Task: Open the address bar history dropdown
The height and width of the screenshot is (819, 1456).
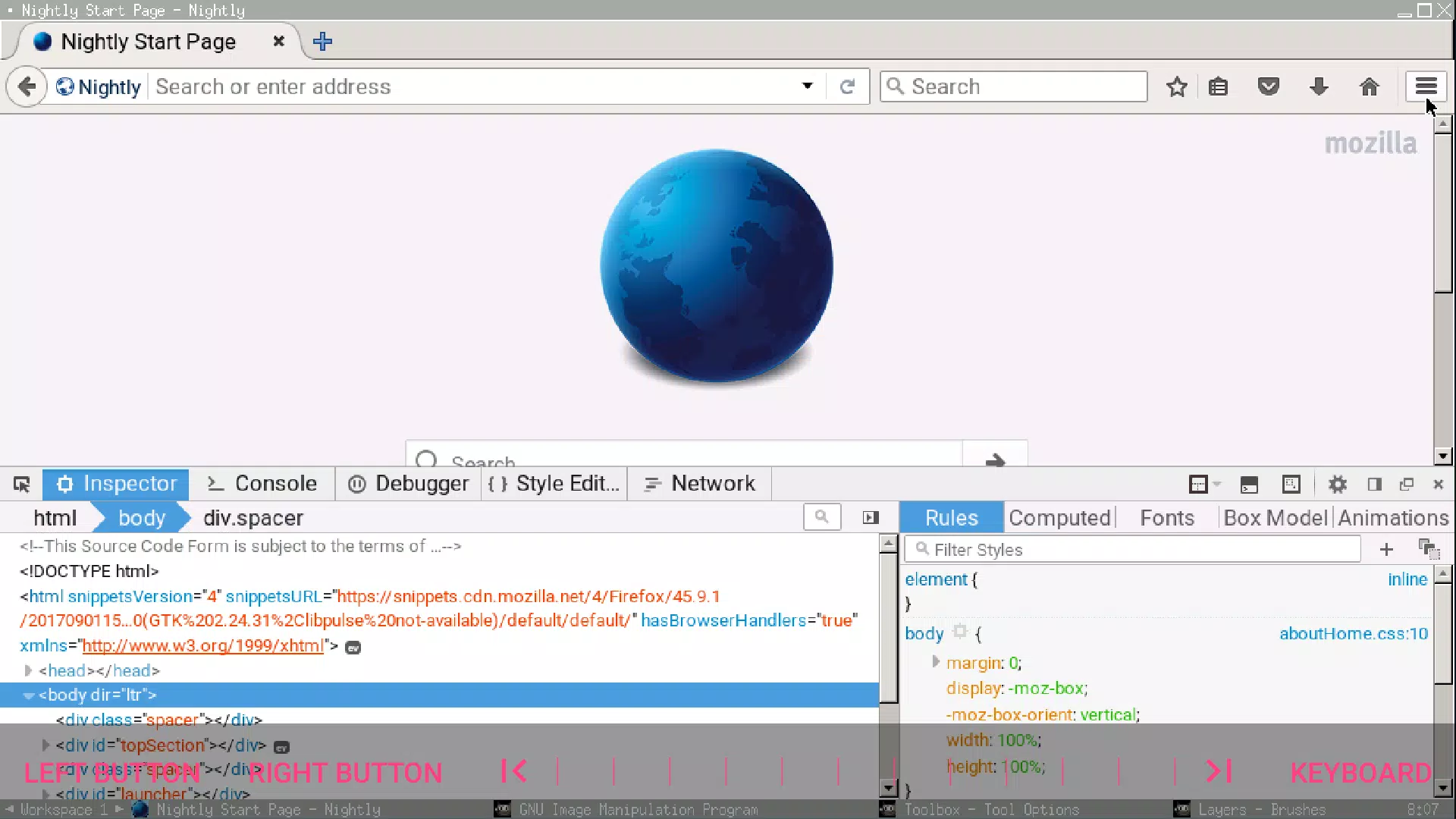Action: [808, 86]
